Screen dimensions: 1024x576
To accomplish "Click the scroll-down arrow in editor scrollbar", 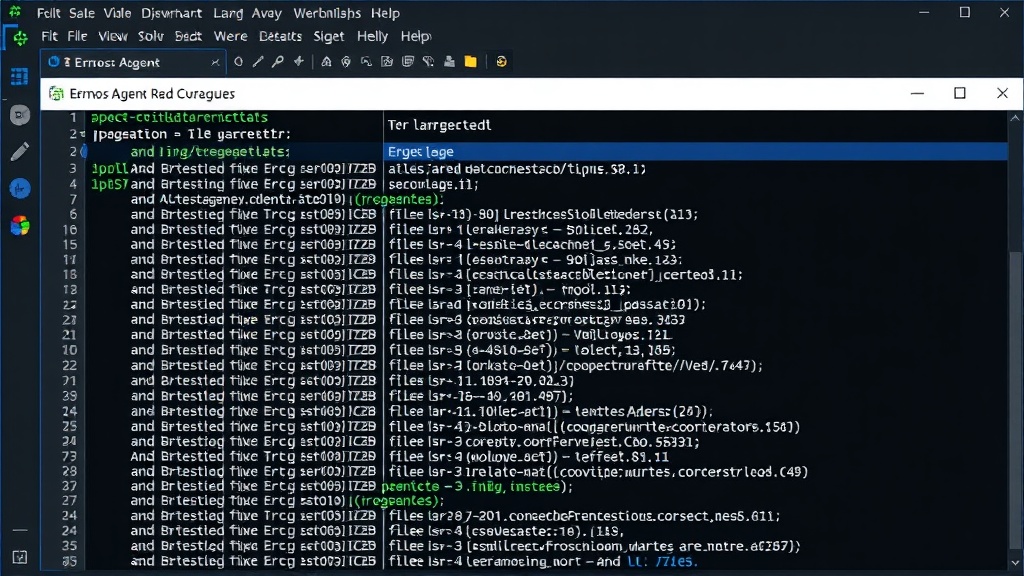I will (x=1015, y=562).
